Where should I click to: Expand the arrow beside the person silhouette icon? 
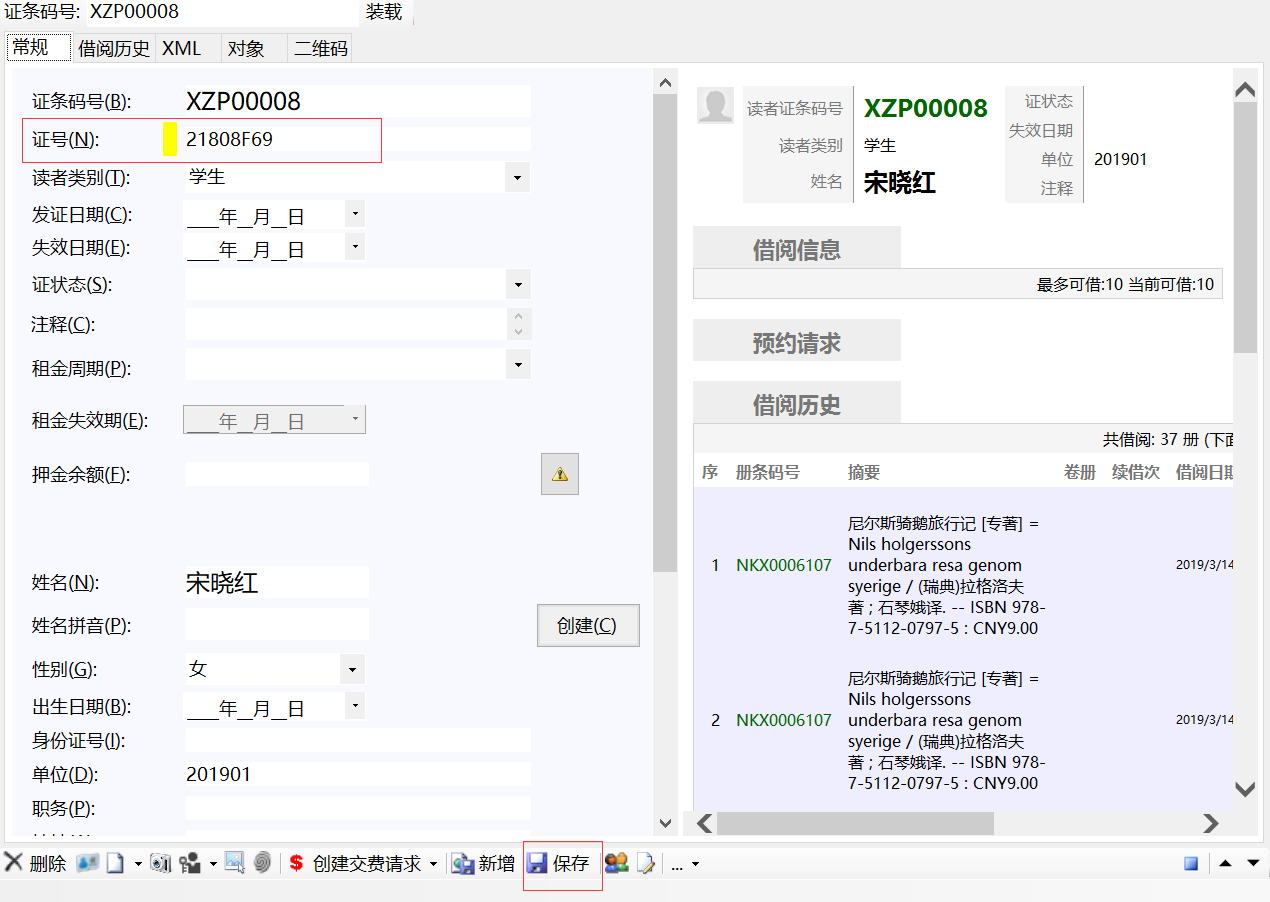click(213, 864)
